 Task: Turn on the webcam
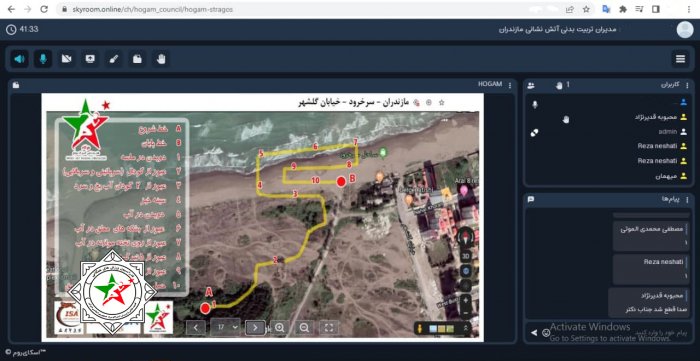tap(67, 59)
